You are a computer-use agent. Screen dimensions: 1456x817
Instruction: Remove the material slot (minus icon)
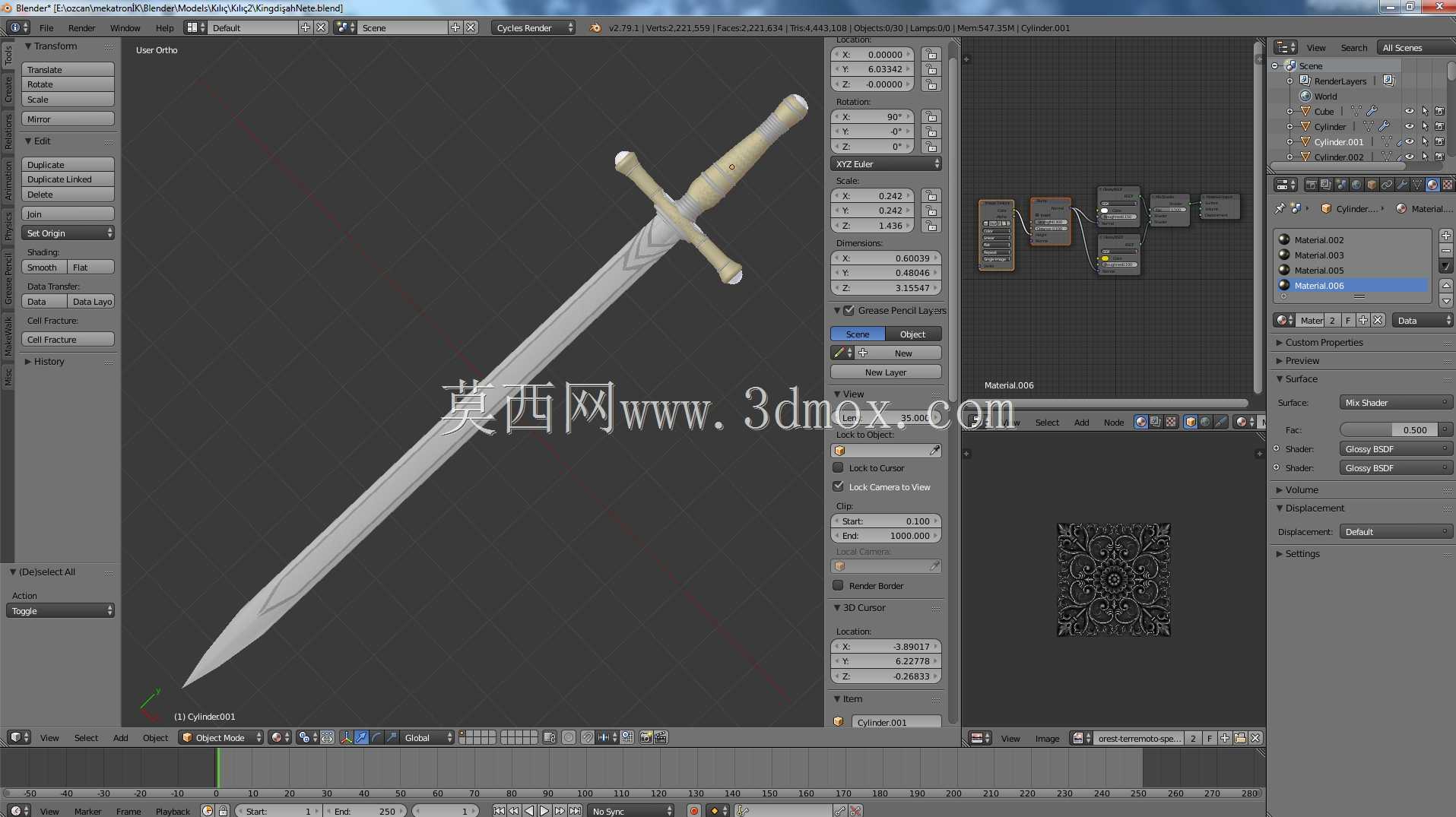1446,251
